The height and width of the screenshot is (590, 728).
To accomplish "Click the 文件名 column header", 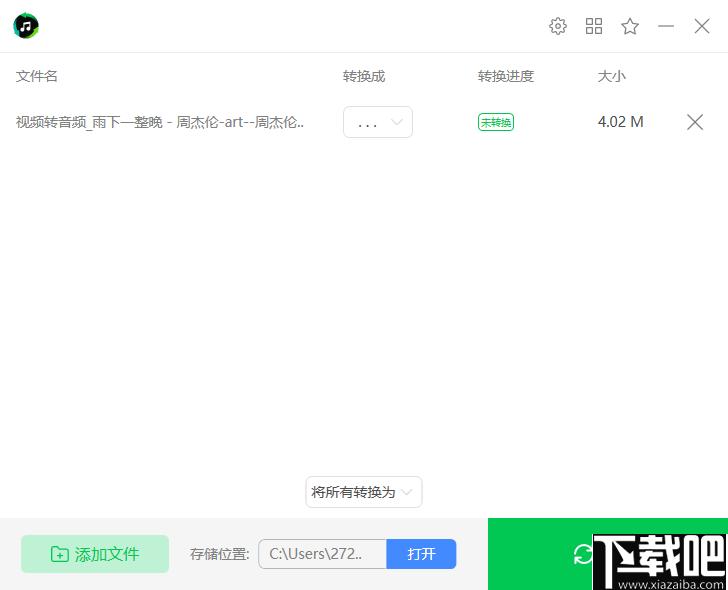I will click(37, 76).
